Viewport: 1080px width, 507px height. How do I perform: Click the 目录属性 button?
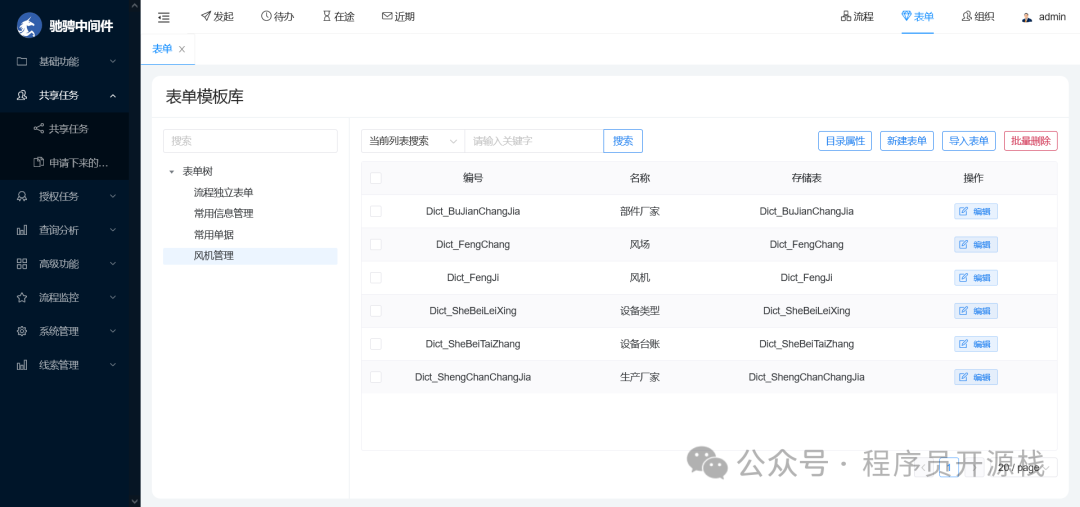845,141
